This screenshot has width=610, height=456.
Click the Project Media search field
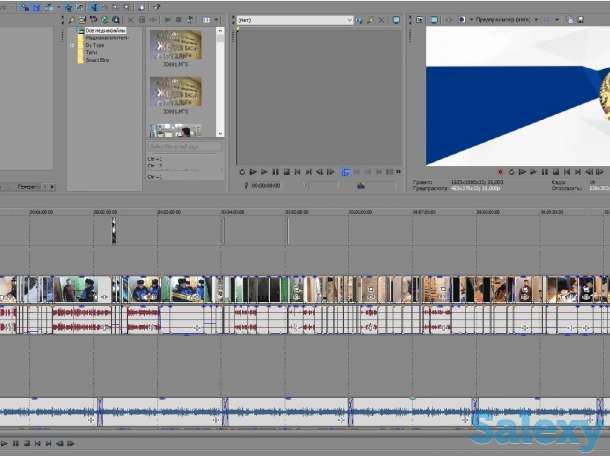coord(185,147)
